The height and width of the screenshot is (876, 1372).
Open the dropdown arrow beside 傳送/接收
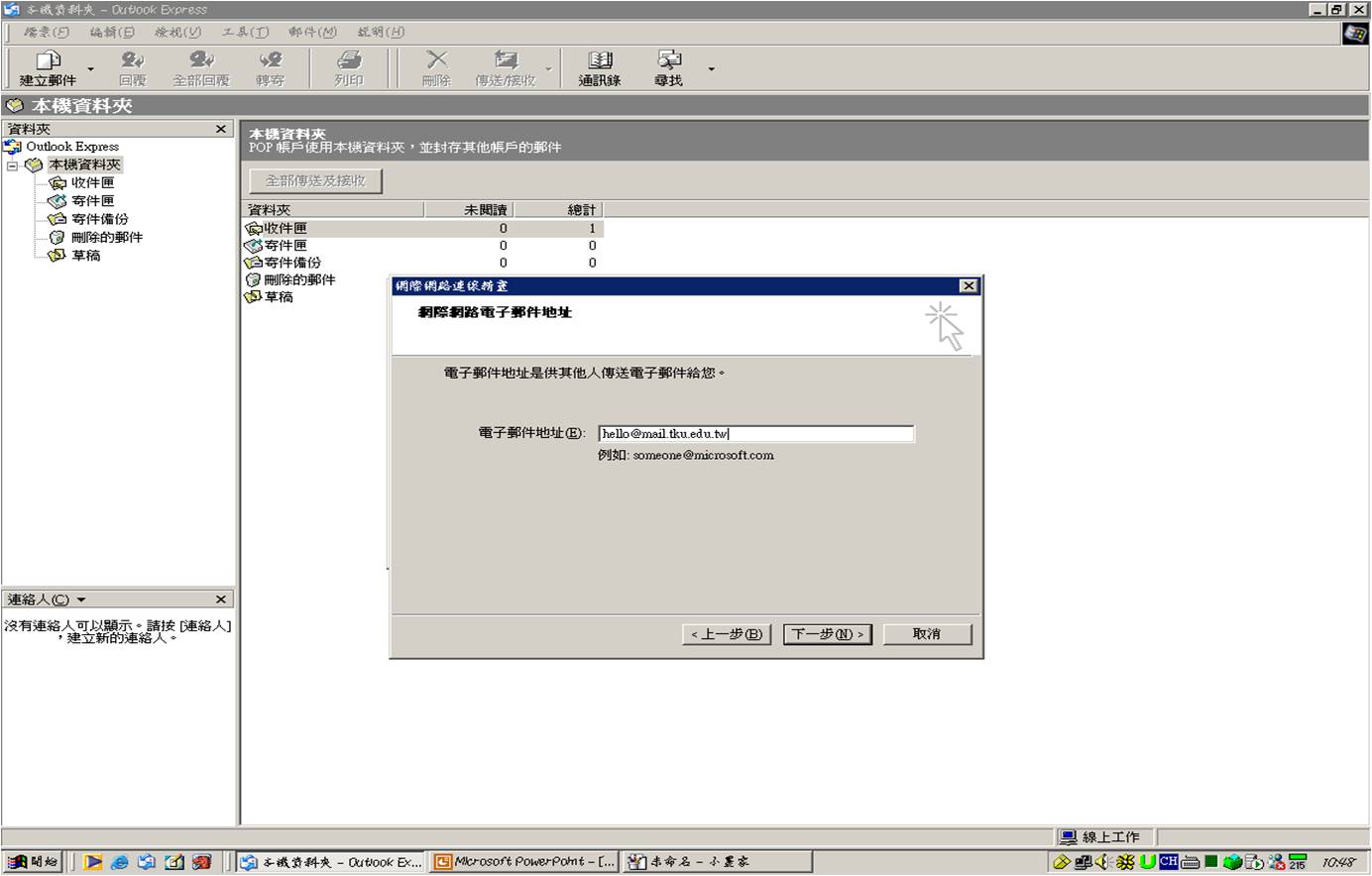tap(548, 69)
